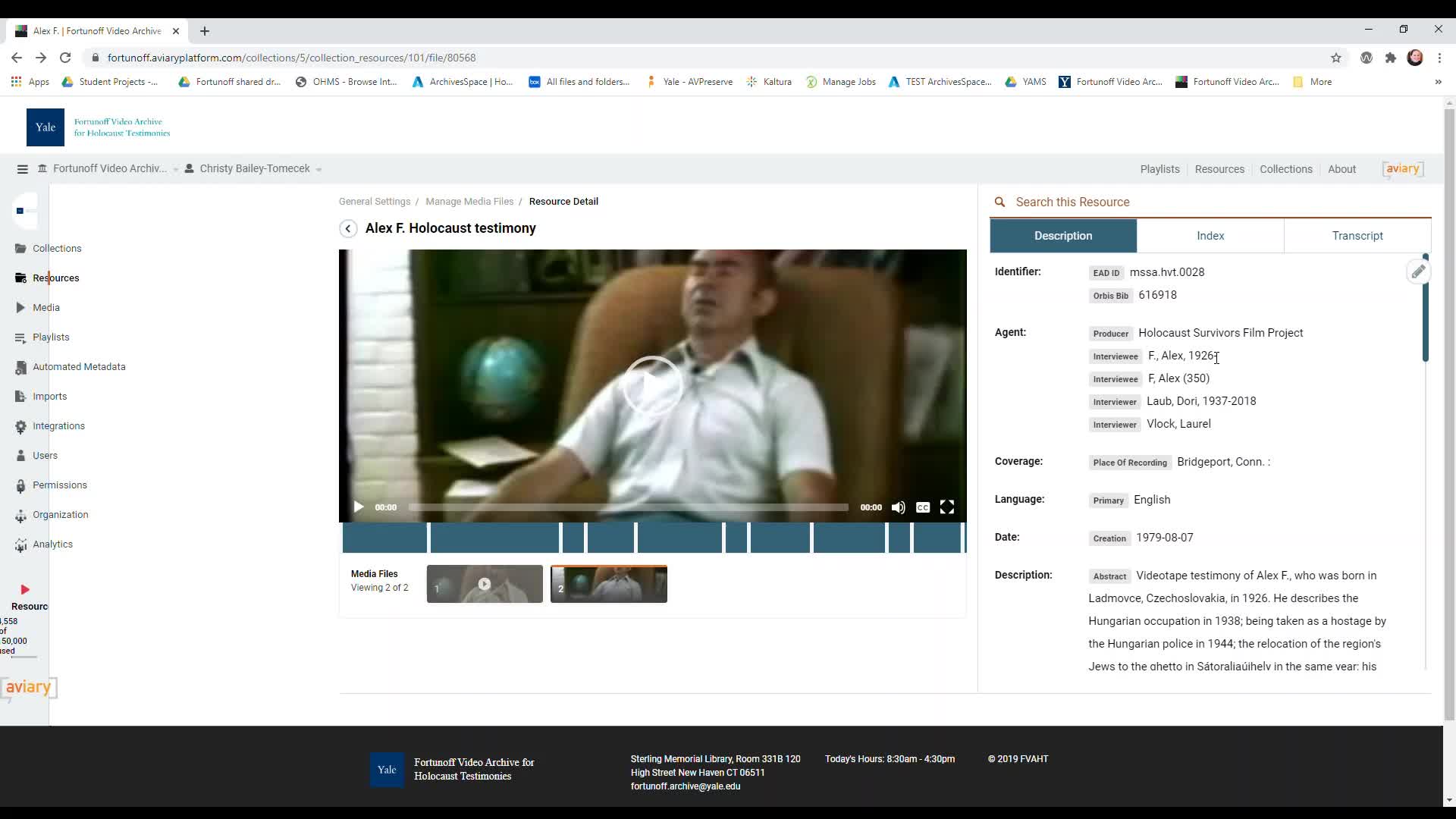Enter fullscreen video mode
The image size is (1456, 819).
[947, 507]
